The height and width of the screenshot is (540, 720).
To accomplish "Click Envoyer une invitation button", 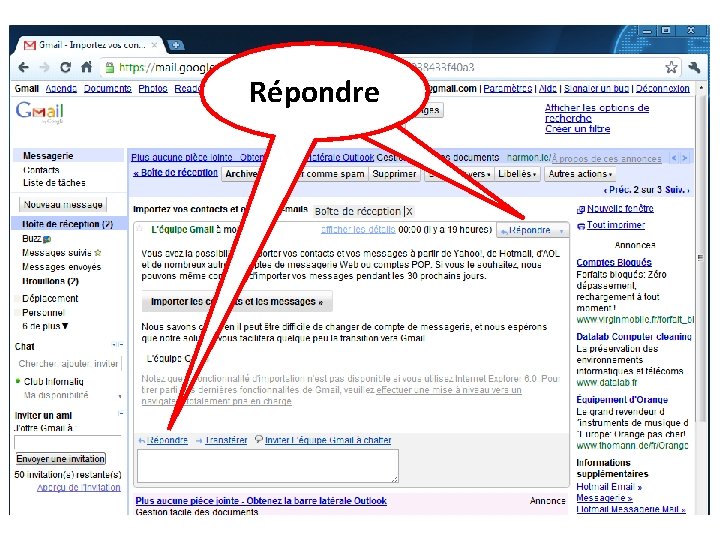I will coord(61,459).
